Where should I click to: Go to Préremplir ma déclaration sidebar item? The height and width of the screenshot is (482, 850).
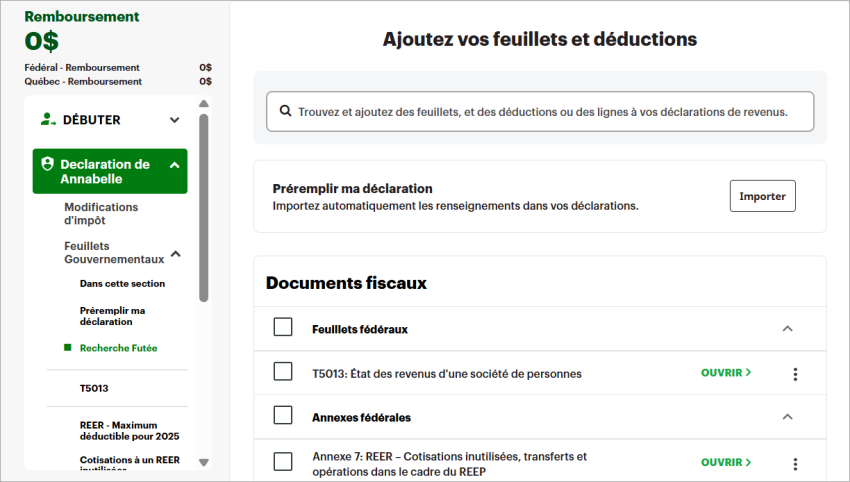[113, 316]
